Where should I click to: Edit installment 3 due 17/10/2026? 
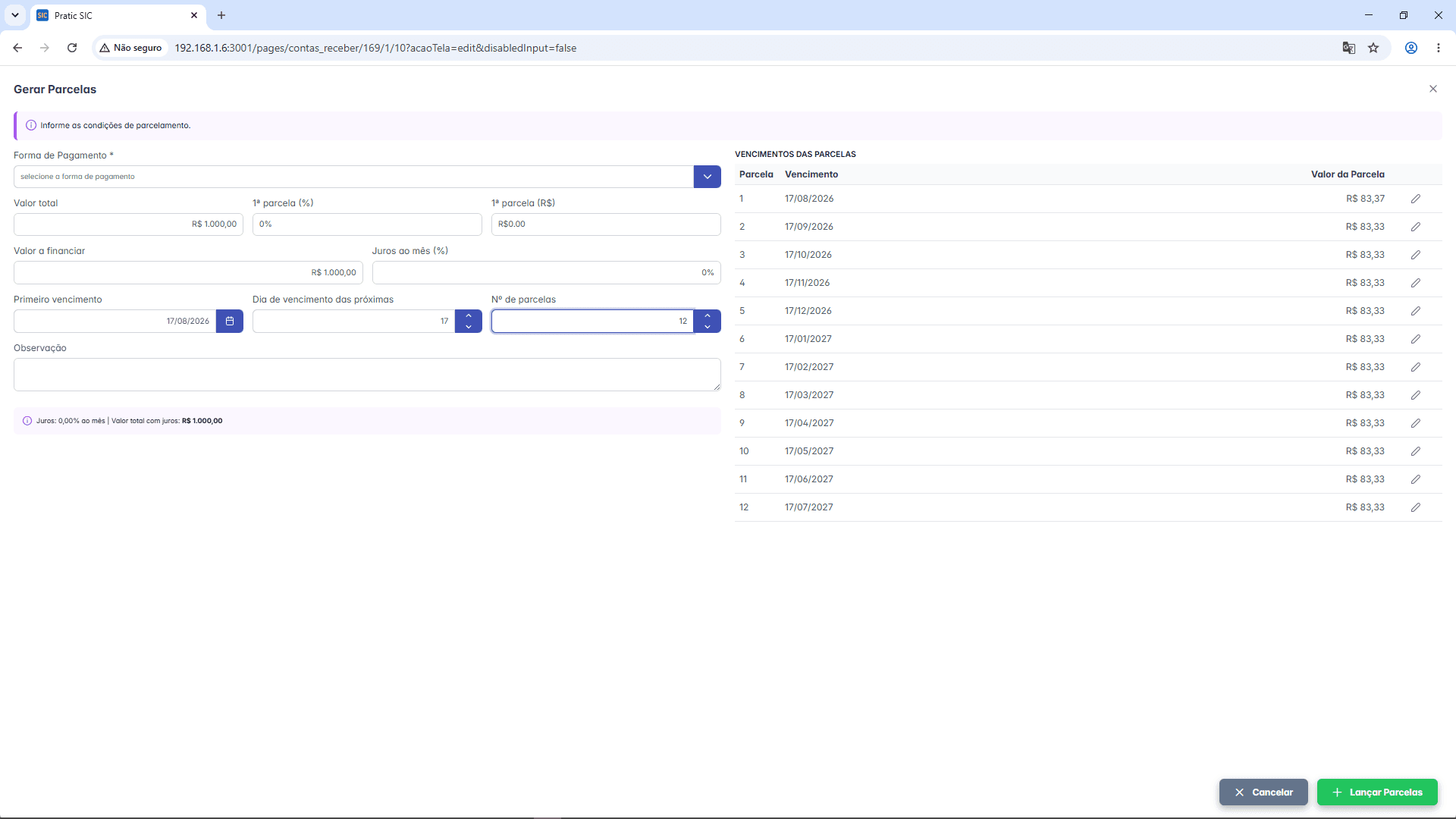1415,255
